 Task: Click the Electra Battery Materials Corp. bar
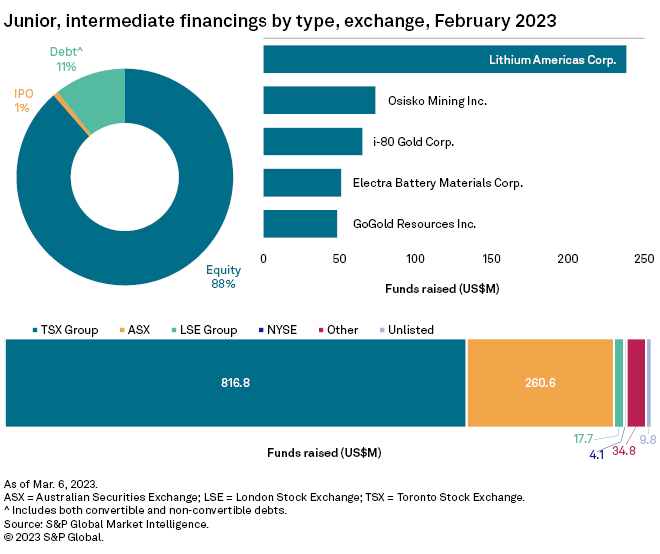pyautogui.click(x=302, y=183)
